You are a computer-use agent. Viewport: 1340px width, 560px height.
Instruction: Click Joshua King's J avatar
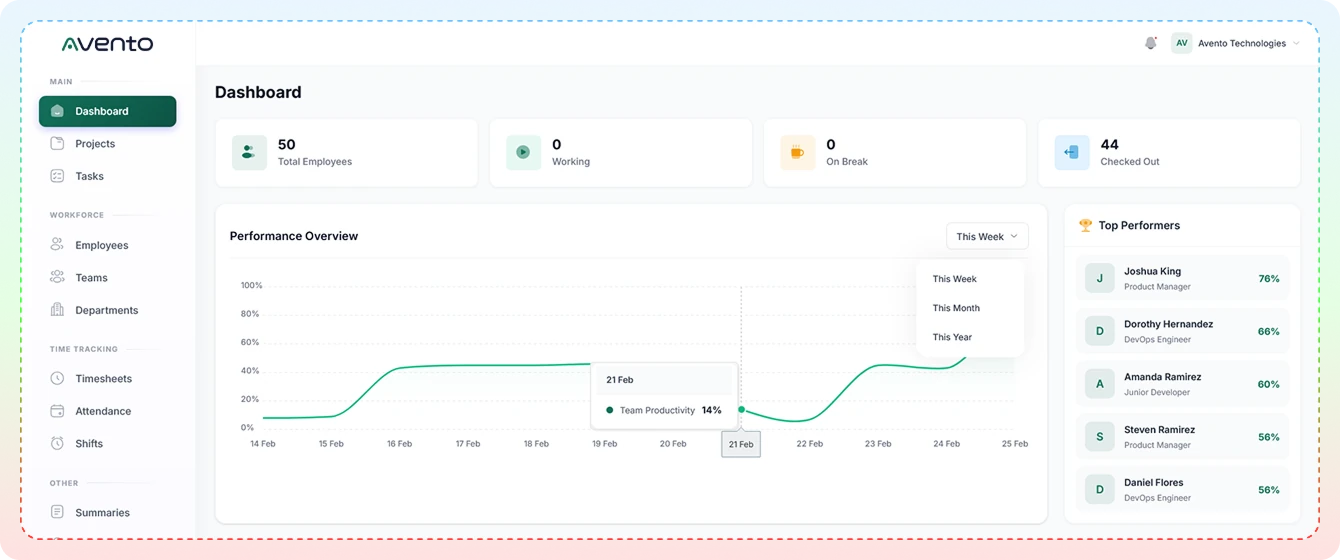click(1100, 278)
